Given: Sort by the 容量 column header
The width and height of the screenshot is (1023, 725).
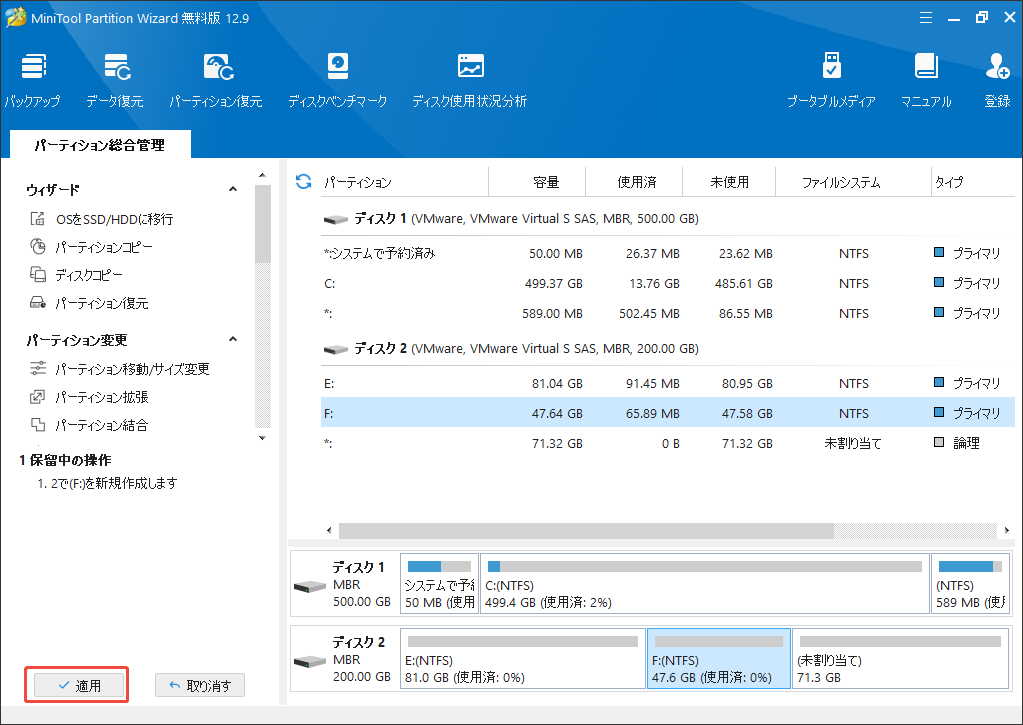Looking at the screenshot, I should pyautogui.click(x=537, y=181).
